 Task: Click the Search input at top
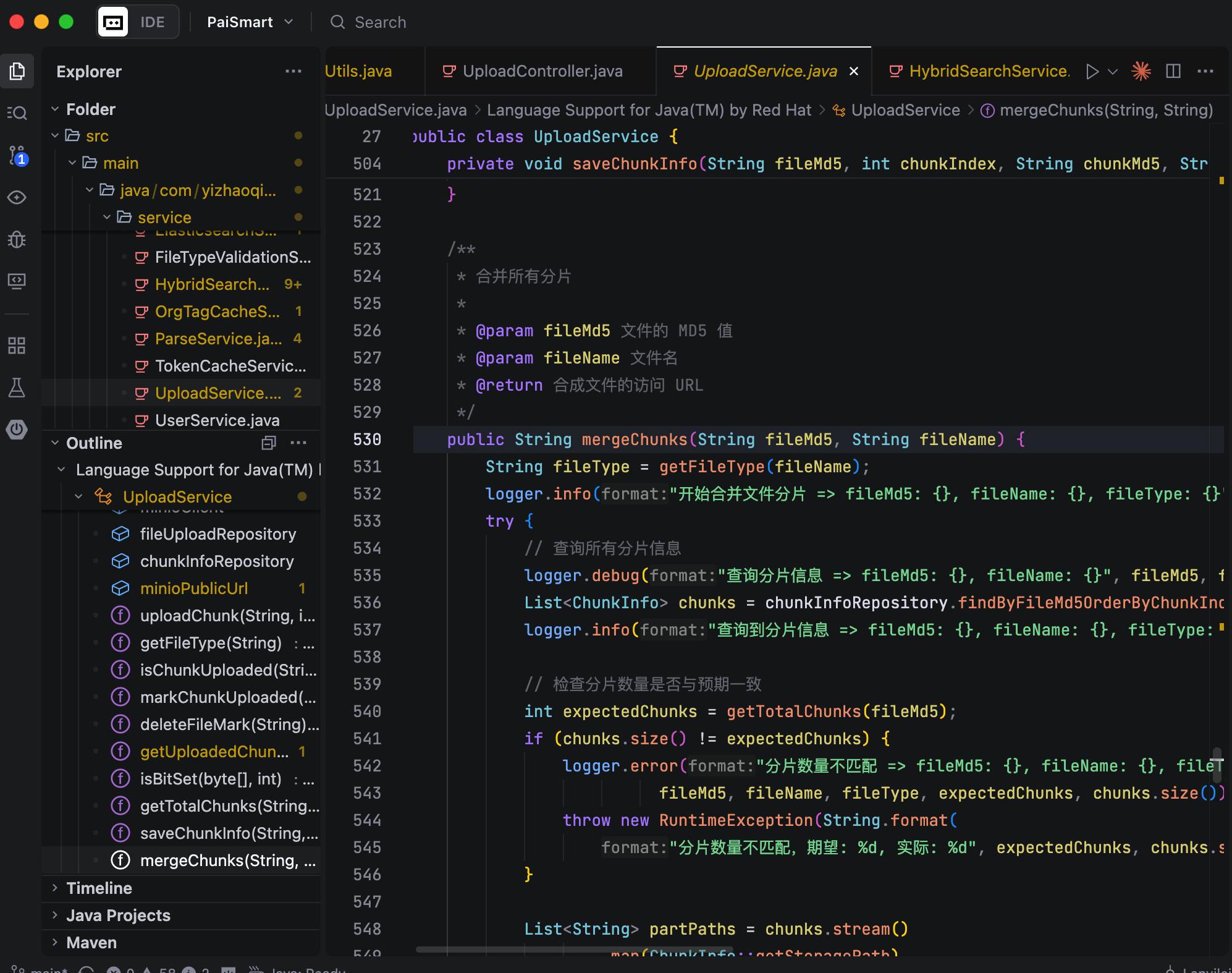coord(380,22)
